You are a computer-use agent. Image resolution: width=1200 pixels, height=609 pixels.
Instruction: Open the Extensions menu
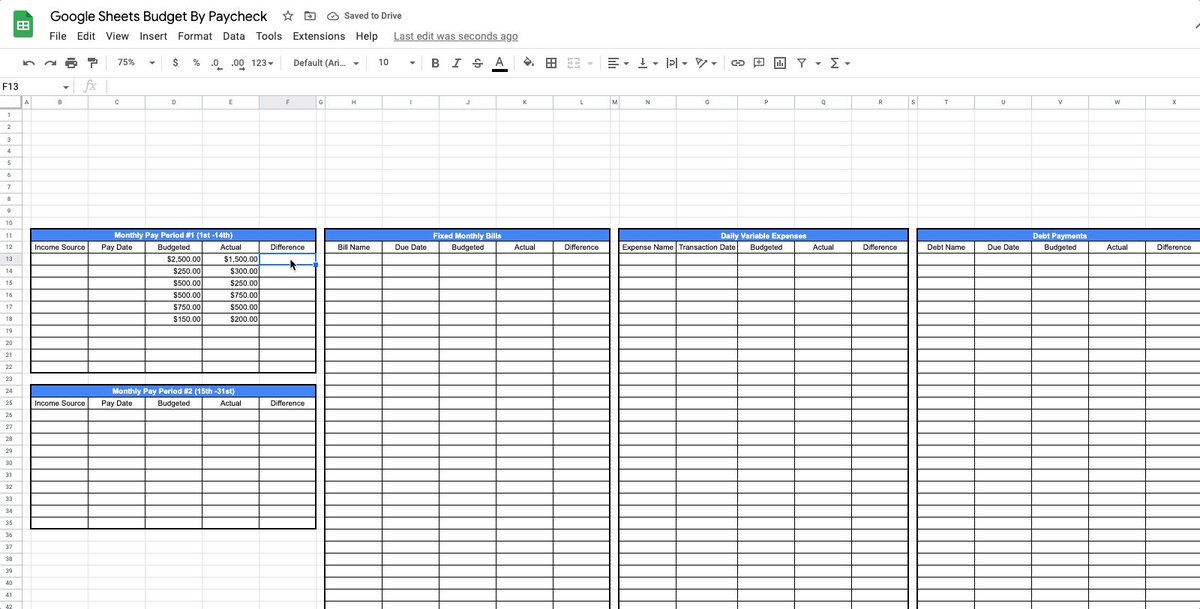point(319,36)
